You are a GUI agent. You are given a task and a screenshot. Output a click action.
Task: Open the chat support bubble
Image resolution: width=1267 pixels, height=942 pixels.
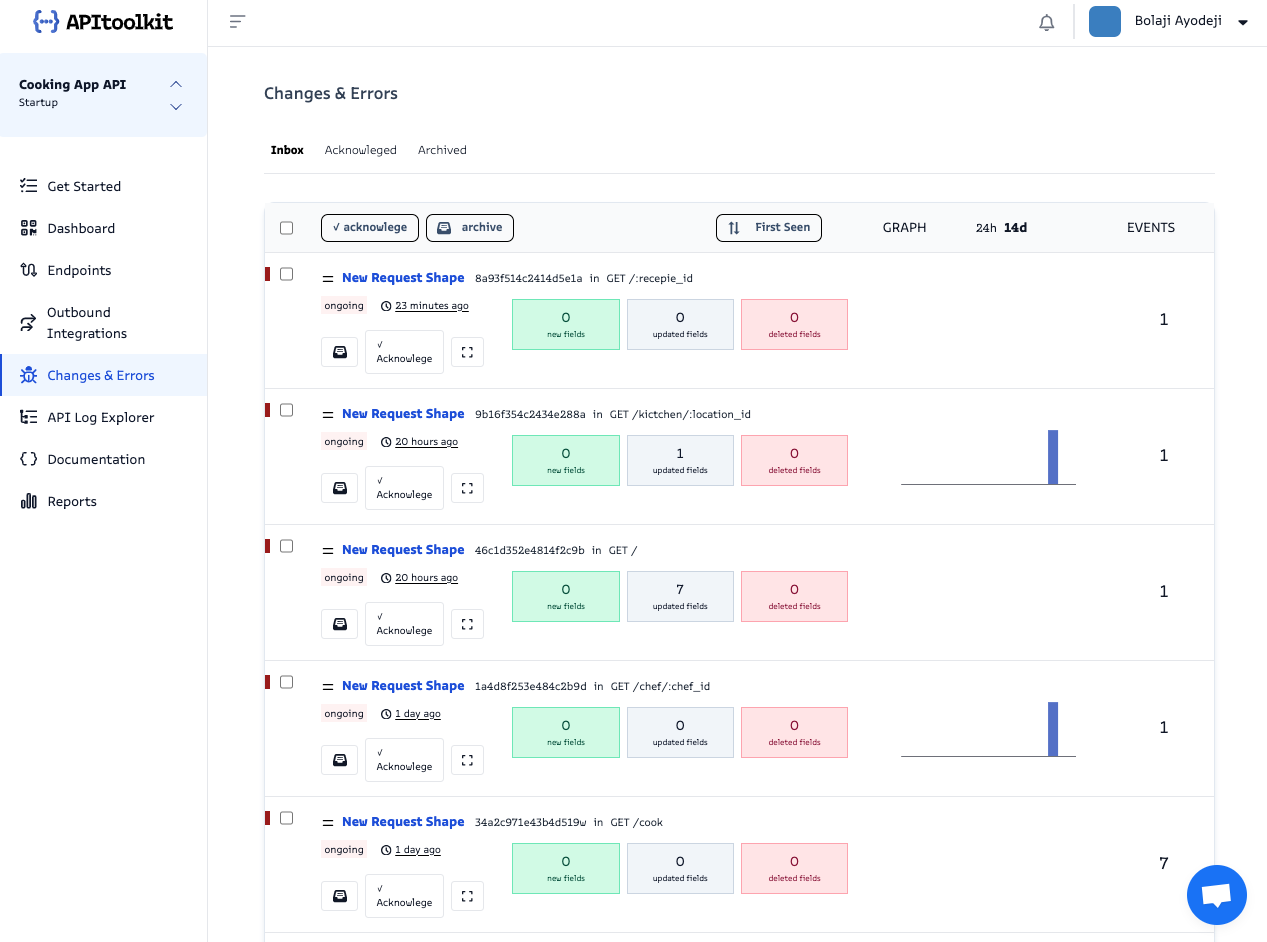(1216, 894)
